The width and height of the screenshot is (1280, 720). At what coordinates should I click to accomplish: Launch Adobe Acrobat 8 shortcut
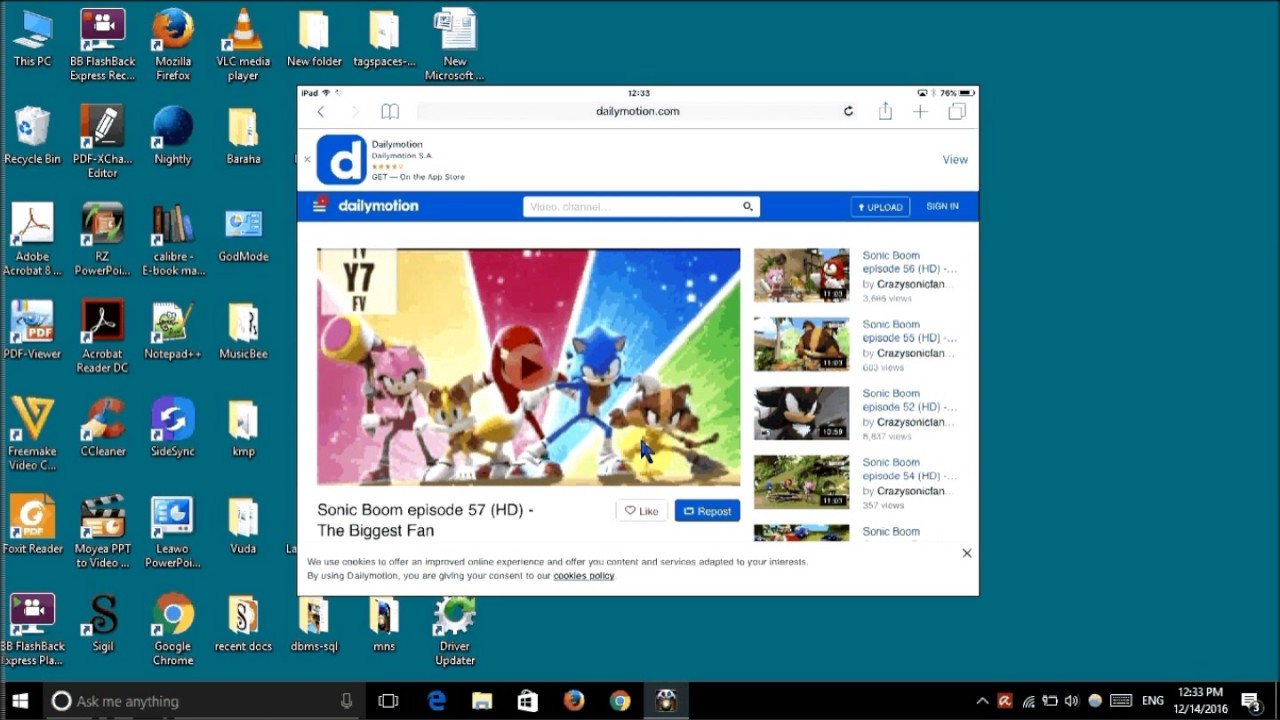coord(32,240)
